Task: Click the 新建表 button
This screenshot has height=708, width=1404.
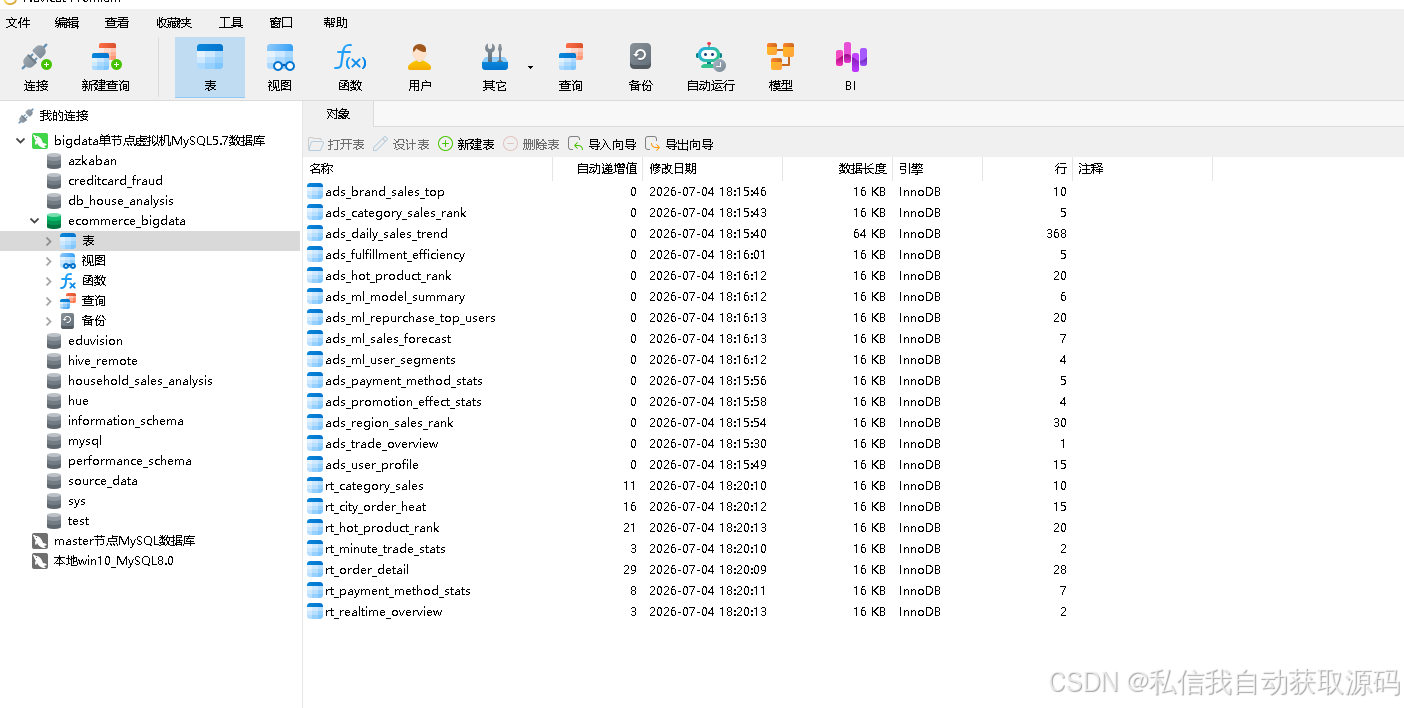Action: pyautogui.click(x=466, y=144)
